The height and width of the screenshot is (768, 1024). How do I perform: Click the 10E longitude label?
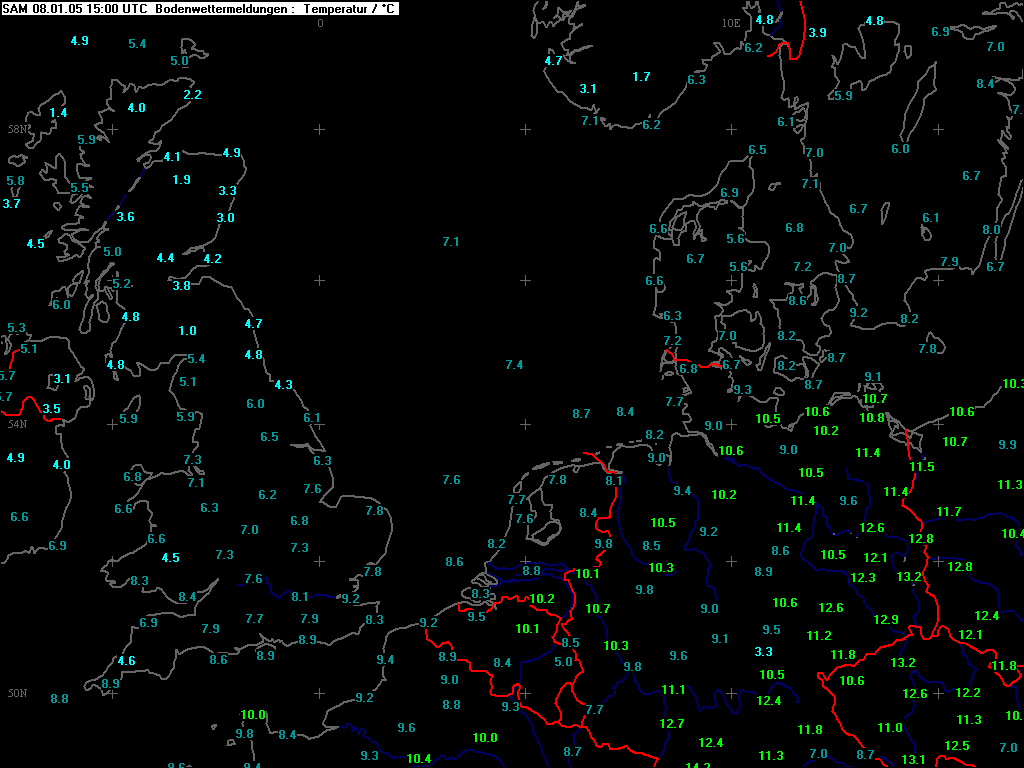click(731, 23)
